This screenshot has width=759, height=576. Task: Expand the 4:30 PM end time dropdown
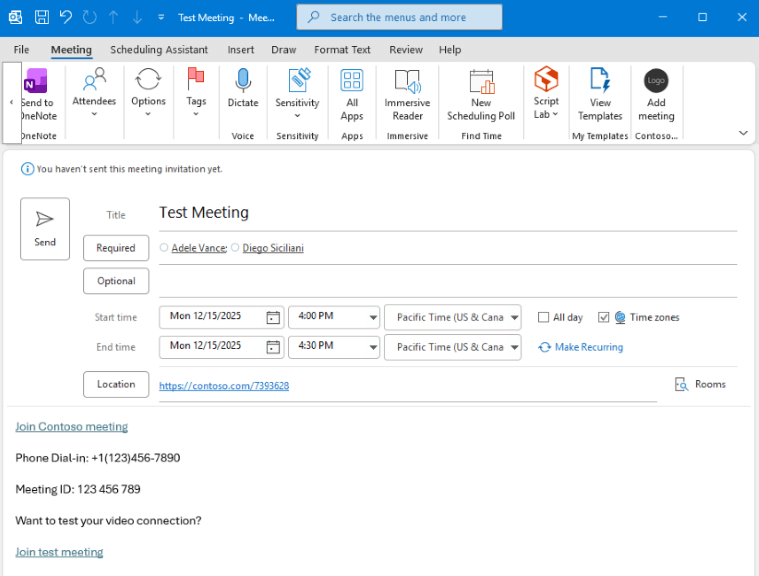[373, 347]
